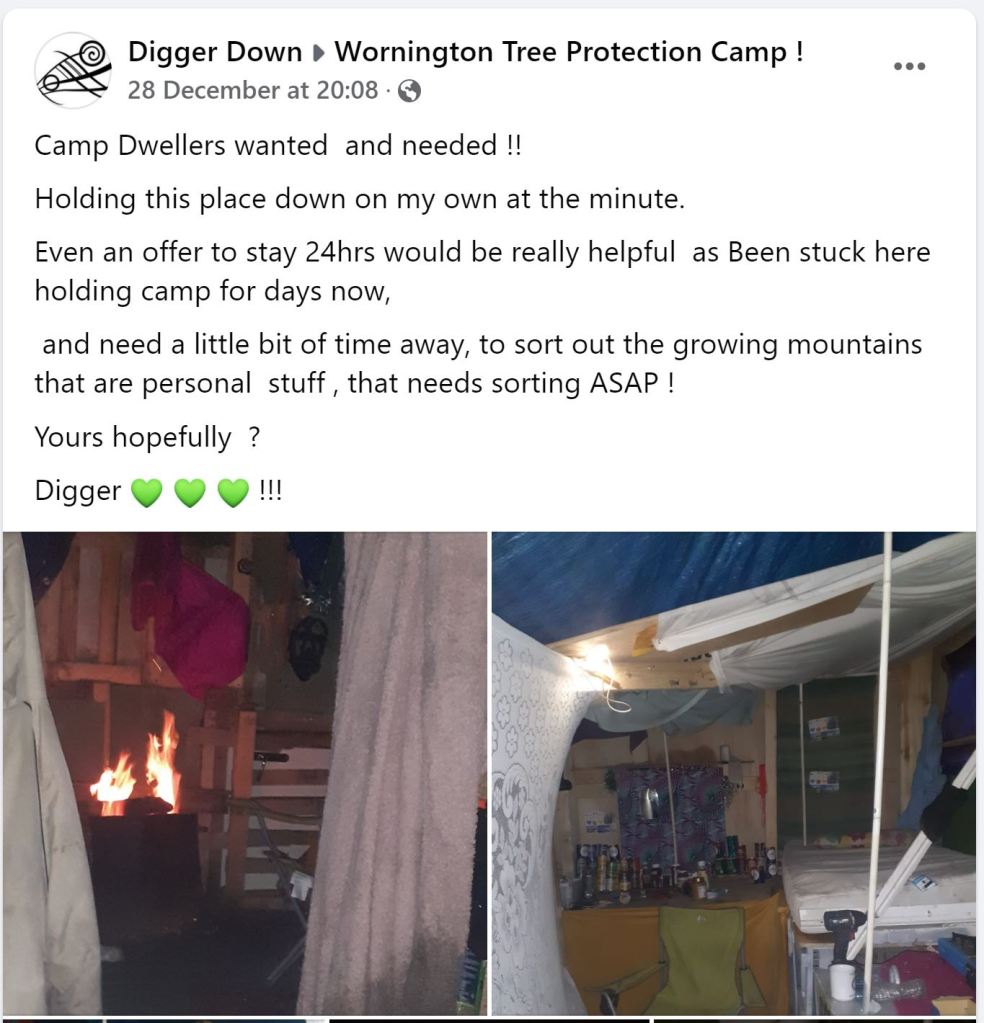This screenshot has width=984, height=1023.
Task: Open Digger Down's profile picture avatar
Action: pyautogui.click(x=73, y=70)
